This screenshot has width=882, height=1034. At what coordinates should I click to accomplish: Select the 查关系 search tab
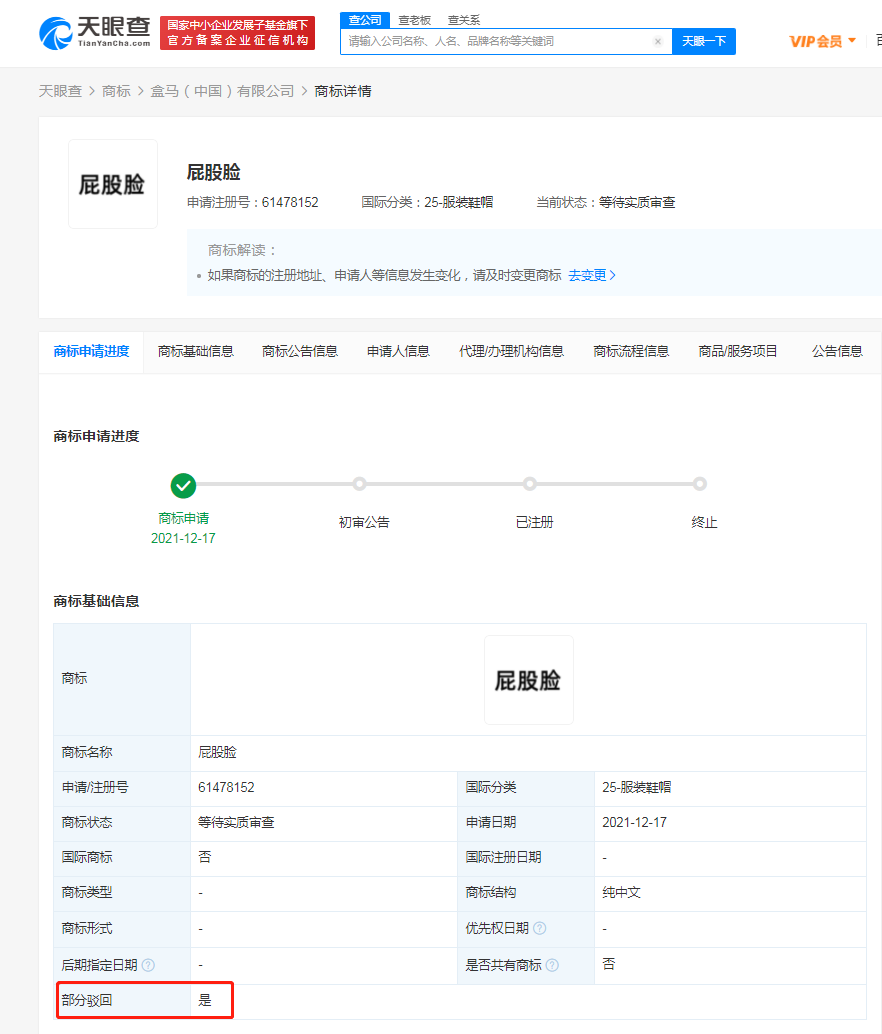coord(464,20)
